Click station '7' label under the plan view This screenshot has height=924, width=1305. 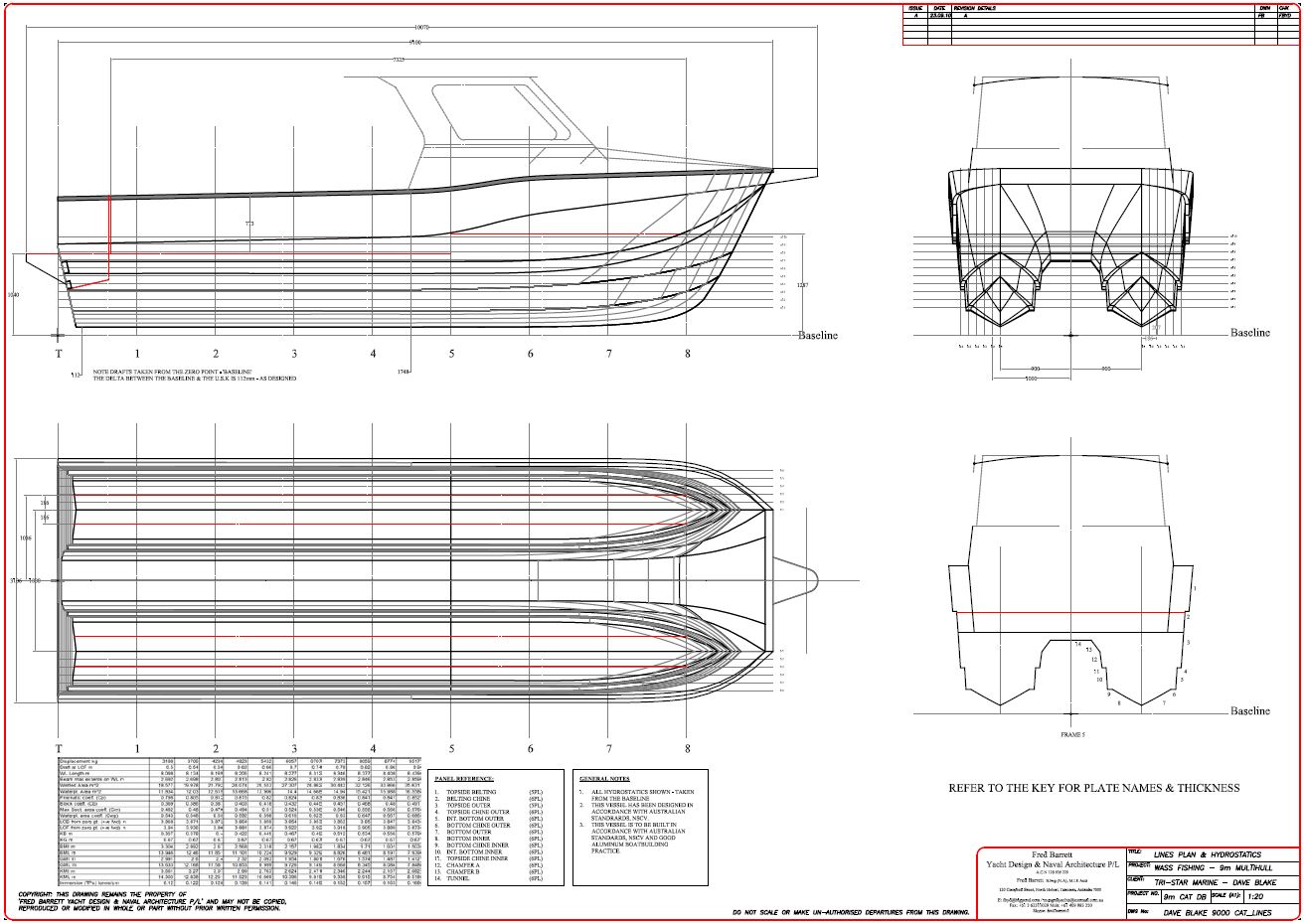click(x=608, y=748)
